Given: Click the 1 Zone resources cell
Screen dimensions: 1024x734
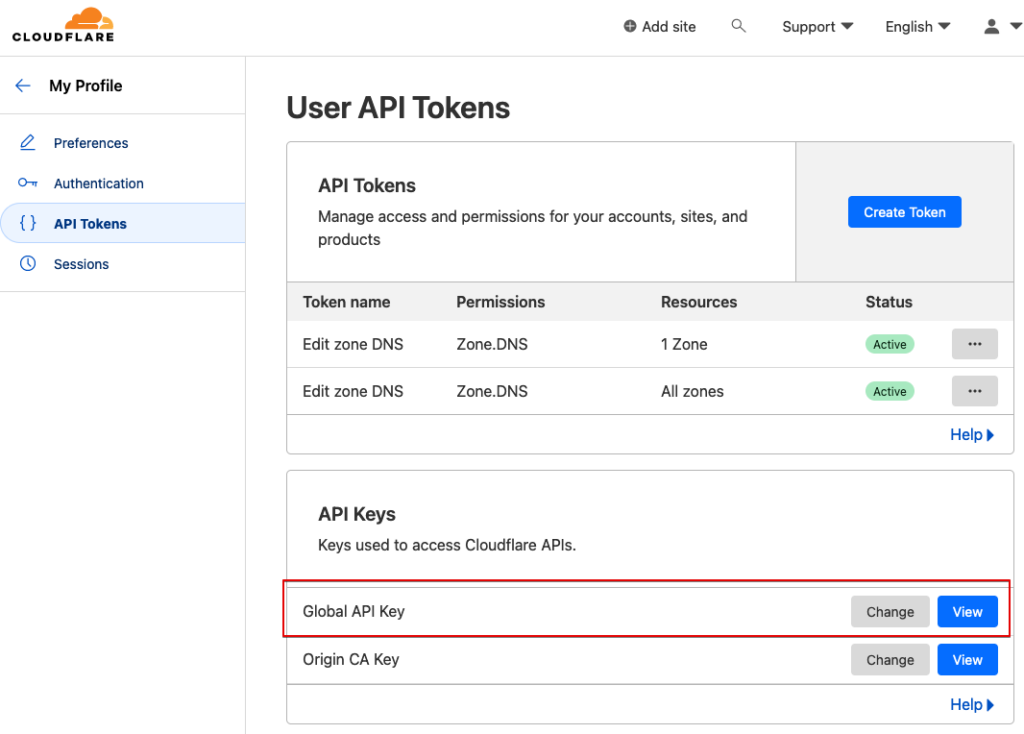Looking at the screenshot, I should [x=684, y=344].
